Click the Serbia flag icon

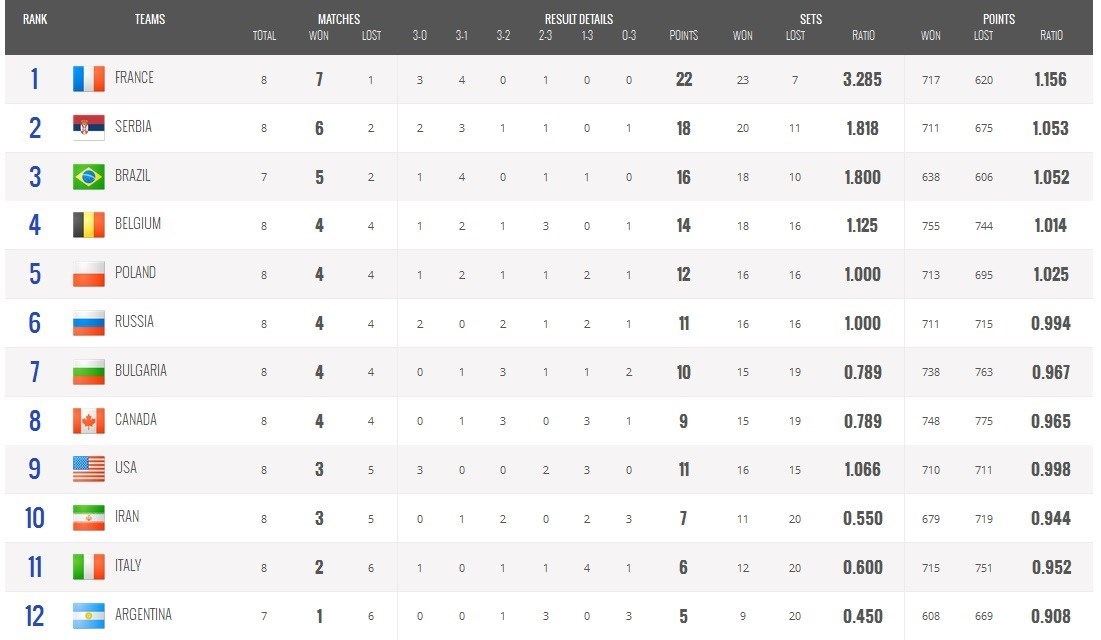coord(88,128)
